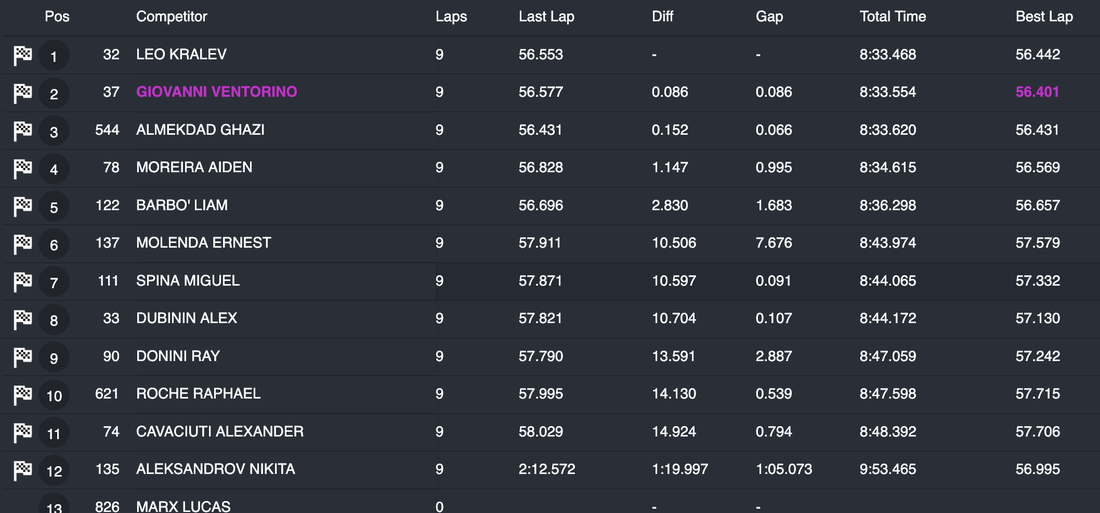Open competitor LEO KRALEV
The image size is (1100, 513).
181,54
